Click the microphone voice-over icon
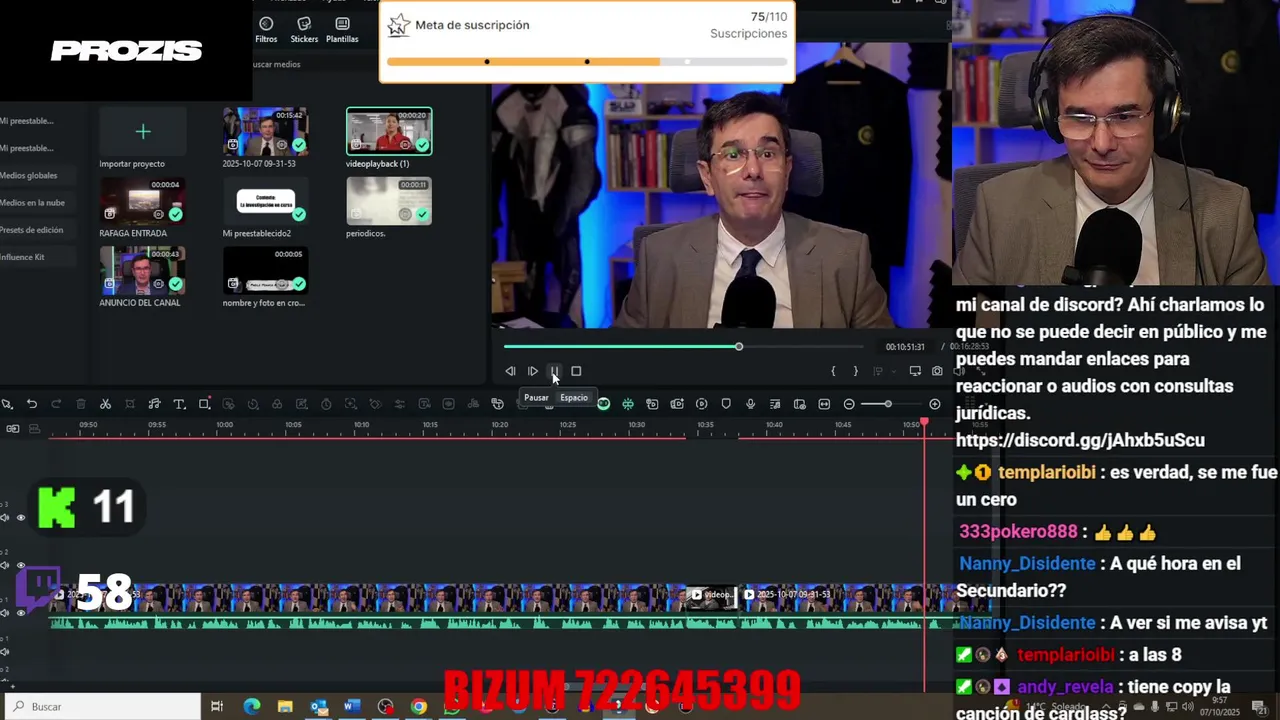 coord(750,404)
